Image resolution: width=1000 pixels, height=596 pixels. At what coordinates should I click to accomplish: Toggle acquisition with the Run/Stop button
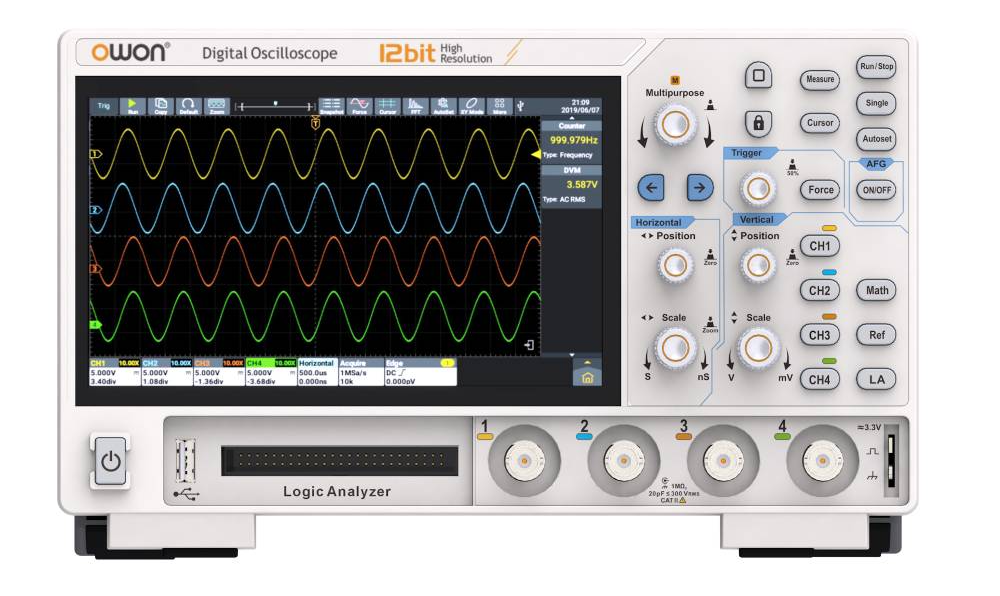pyautogui.click(x=877, y=67)
